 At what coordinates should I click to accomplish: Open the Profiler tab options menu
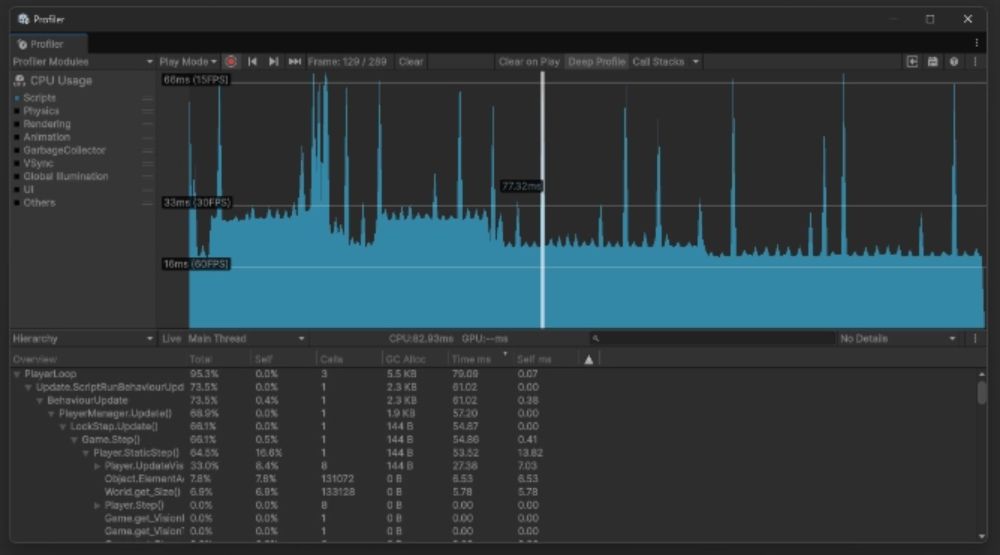tap(976, 43)
